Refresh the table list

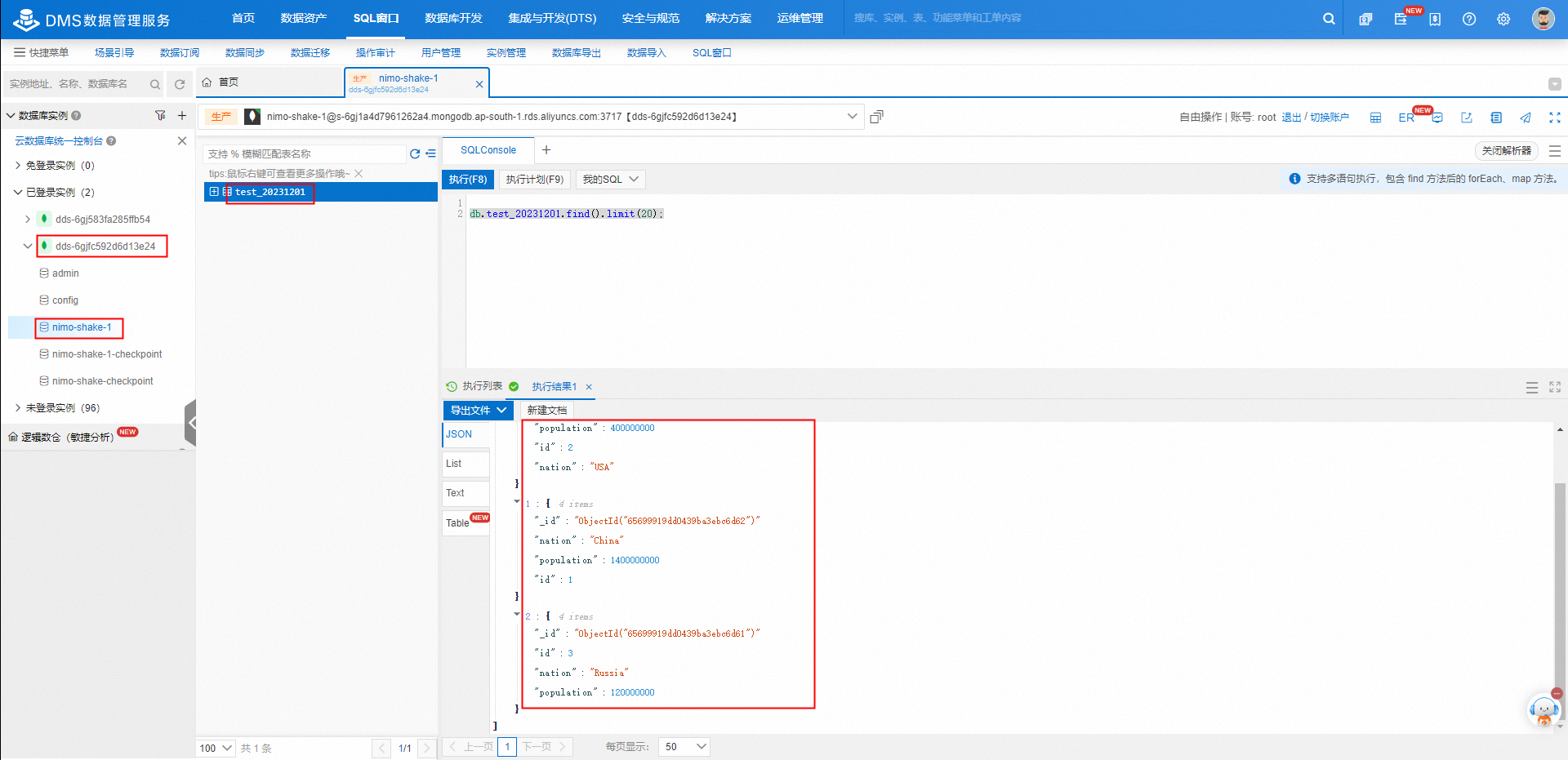414,153
